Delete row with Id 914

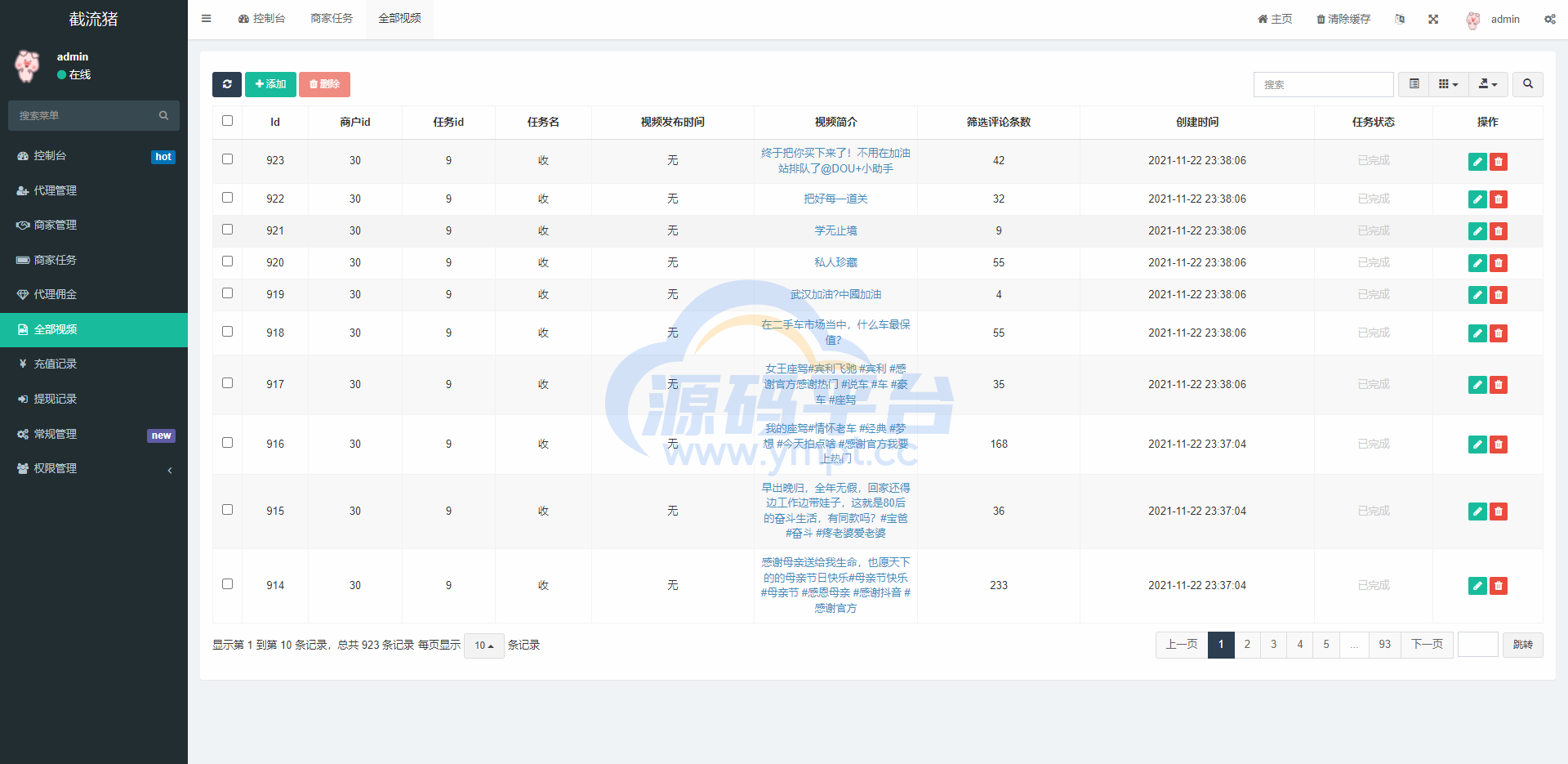click(x=1499, y=586)
